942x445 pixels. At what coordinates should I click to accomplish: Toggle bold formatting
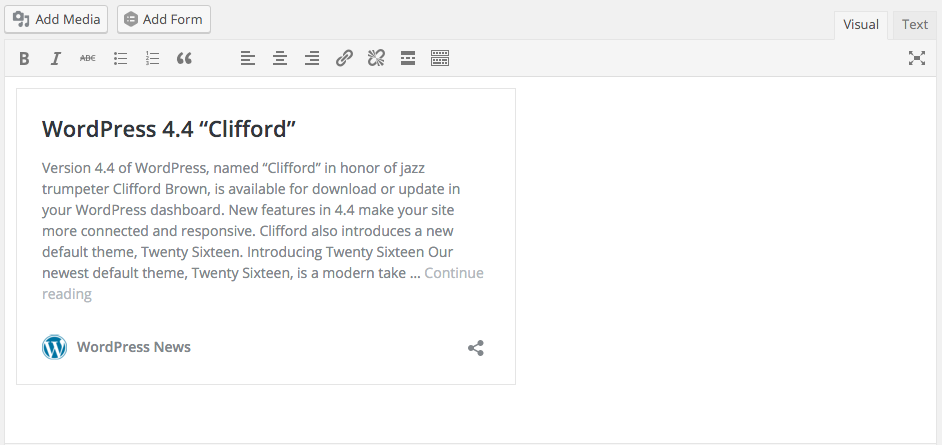point(24,59)
